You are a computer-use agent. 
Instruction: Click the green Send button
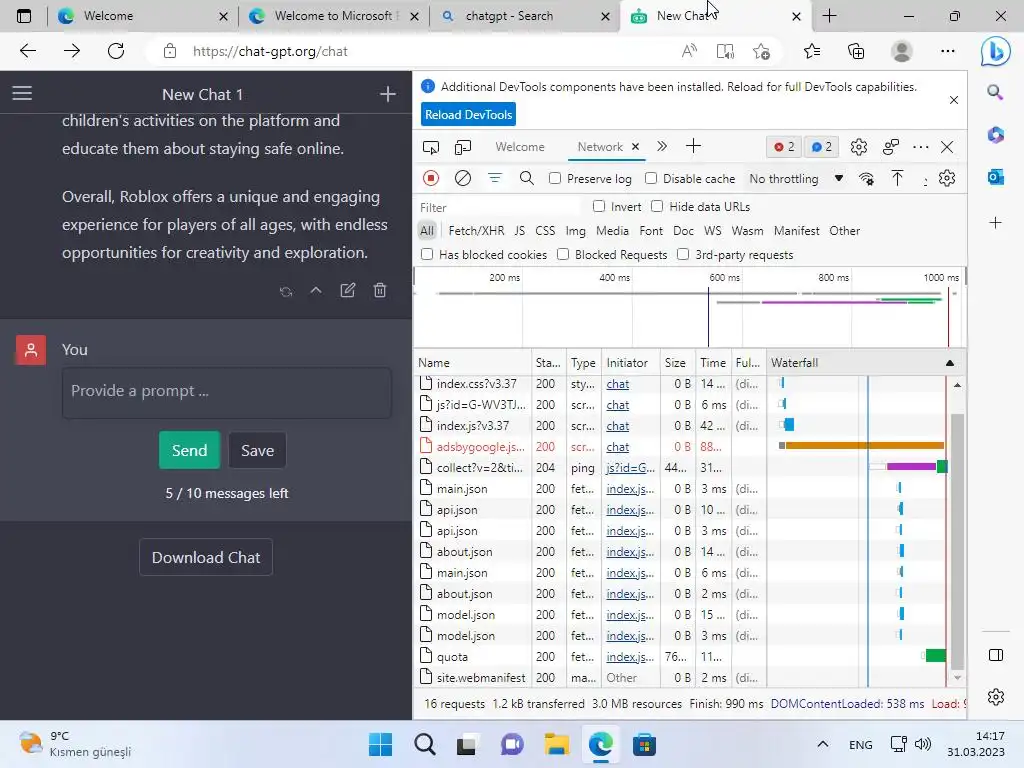pyautogui.click(x=189, y=450)
